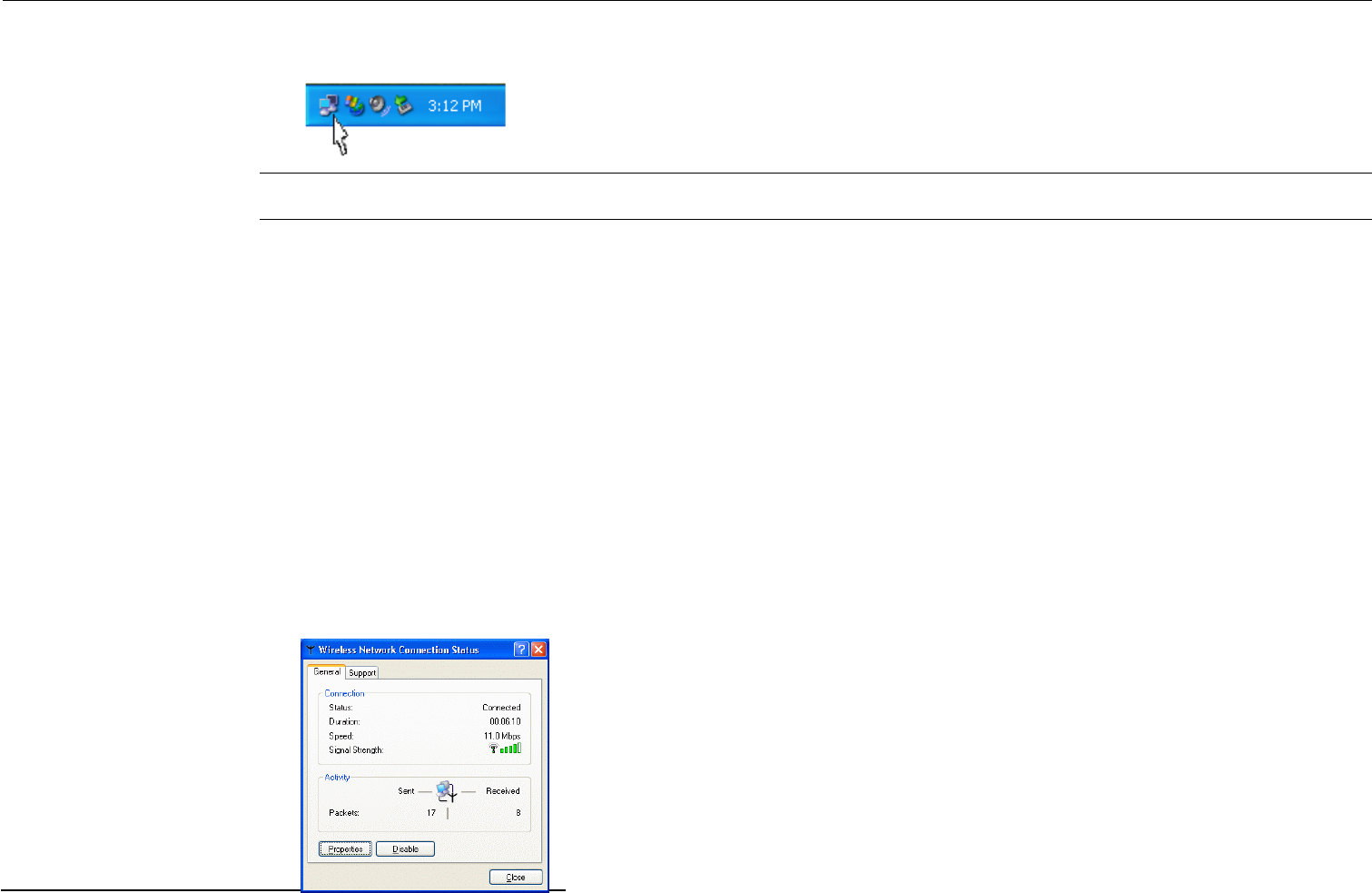This screenshot has width=1372, height=893.
Task: Click the received packets count 8
Action: [x=518, y=813]
